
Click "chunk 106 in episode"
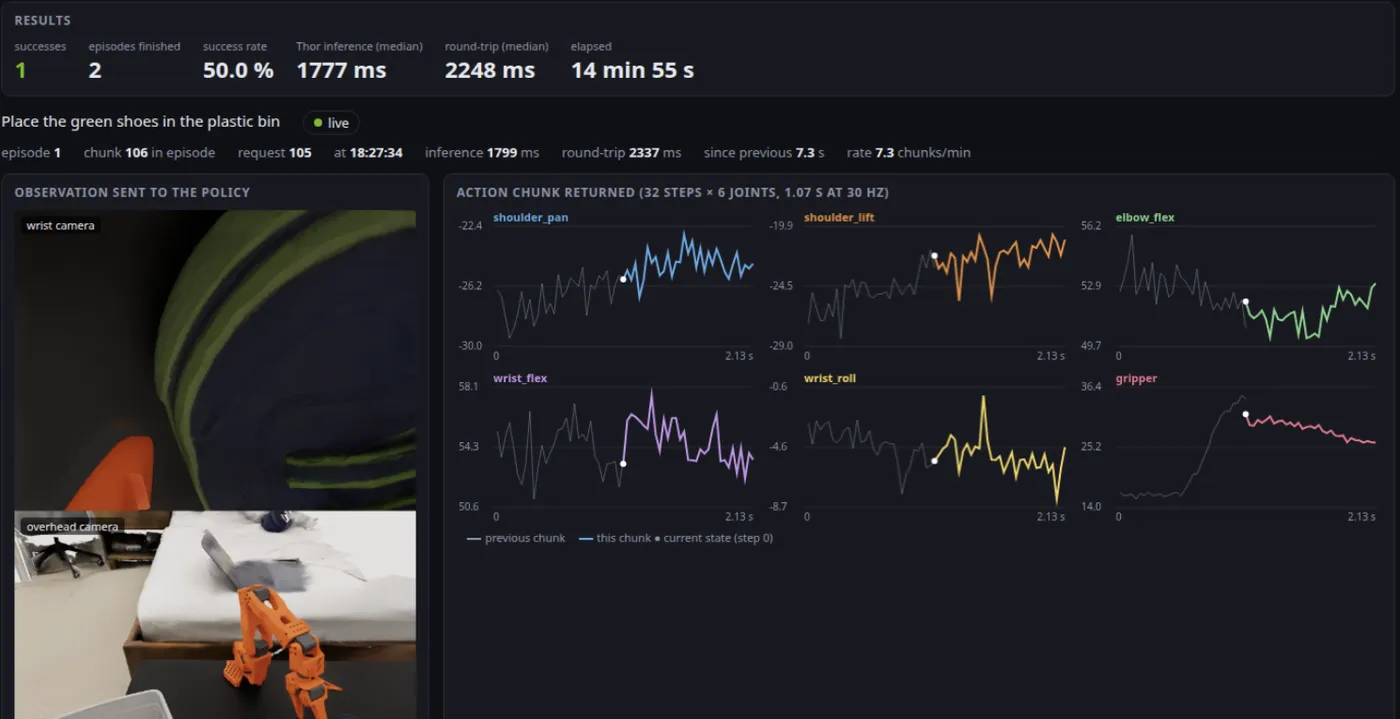[149, 153]
